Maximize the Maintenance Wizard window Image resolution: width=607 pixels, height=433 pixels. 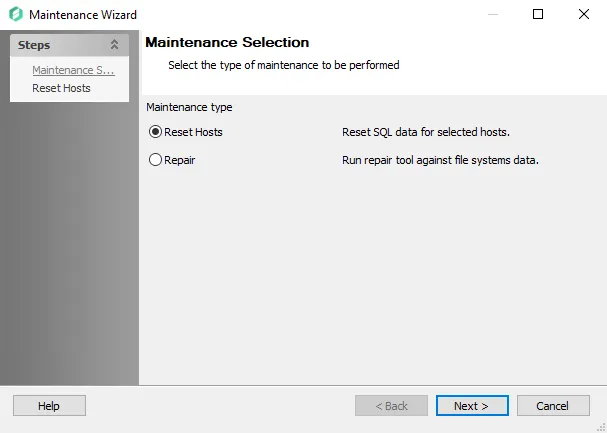click(538, 14)
